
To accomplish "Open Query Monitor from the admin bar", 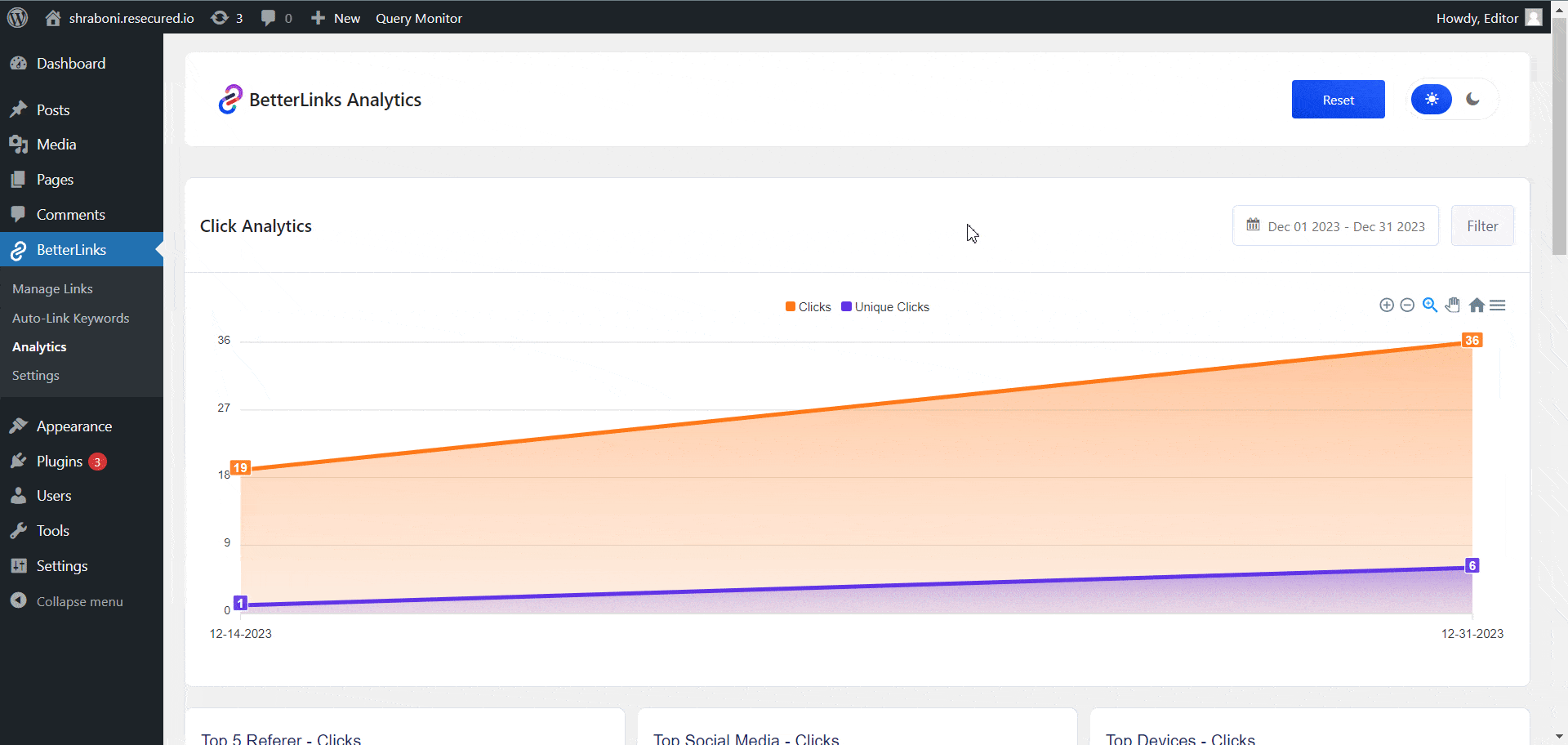I will (x=418, y=18).
